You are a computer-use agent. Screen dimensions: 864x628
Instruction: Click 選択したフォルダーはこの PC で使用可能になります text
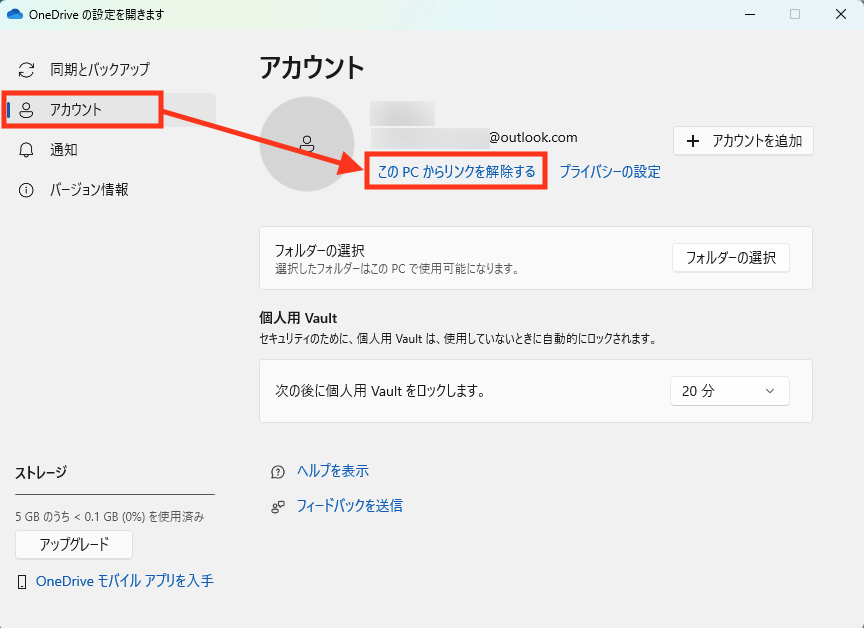[x=397, y=269]
